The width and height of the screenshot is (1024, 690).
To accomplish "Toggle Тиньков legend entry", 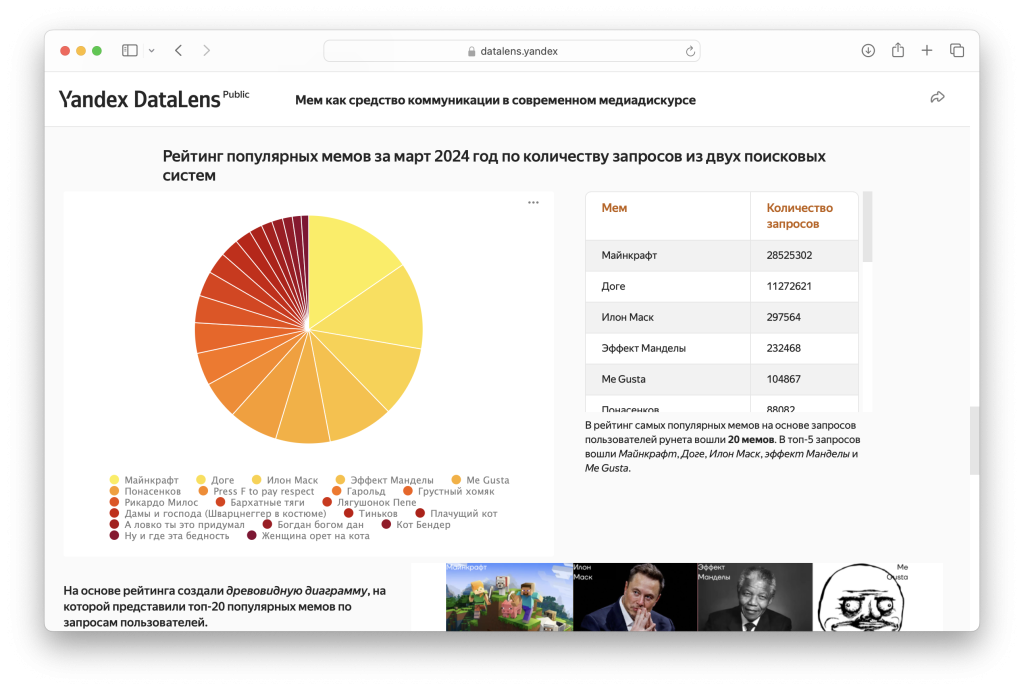I will [371, 513].
